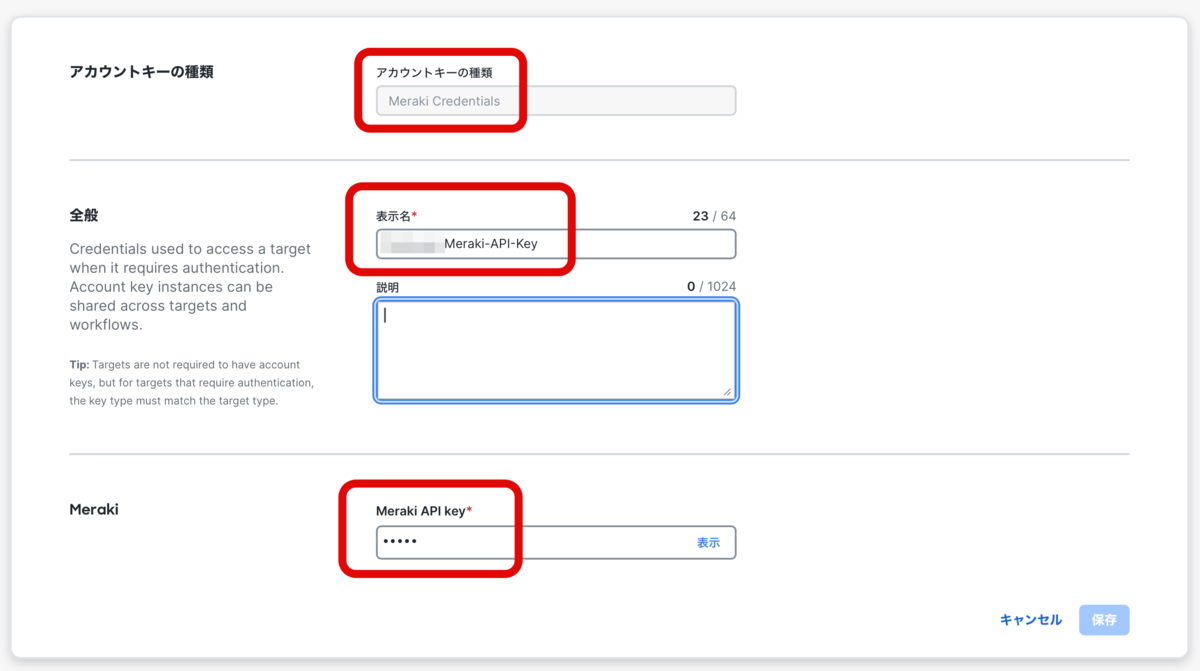Click the small アカウントキーの種類 label above the field
The image size is (1200, 671).
(434, 72)
